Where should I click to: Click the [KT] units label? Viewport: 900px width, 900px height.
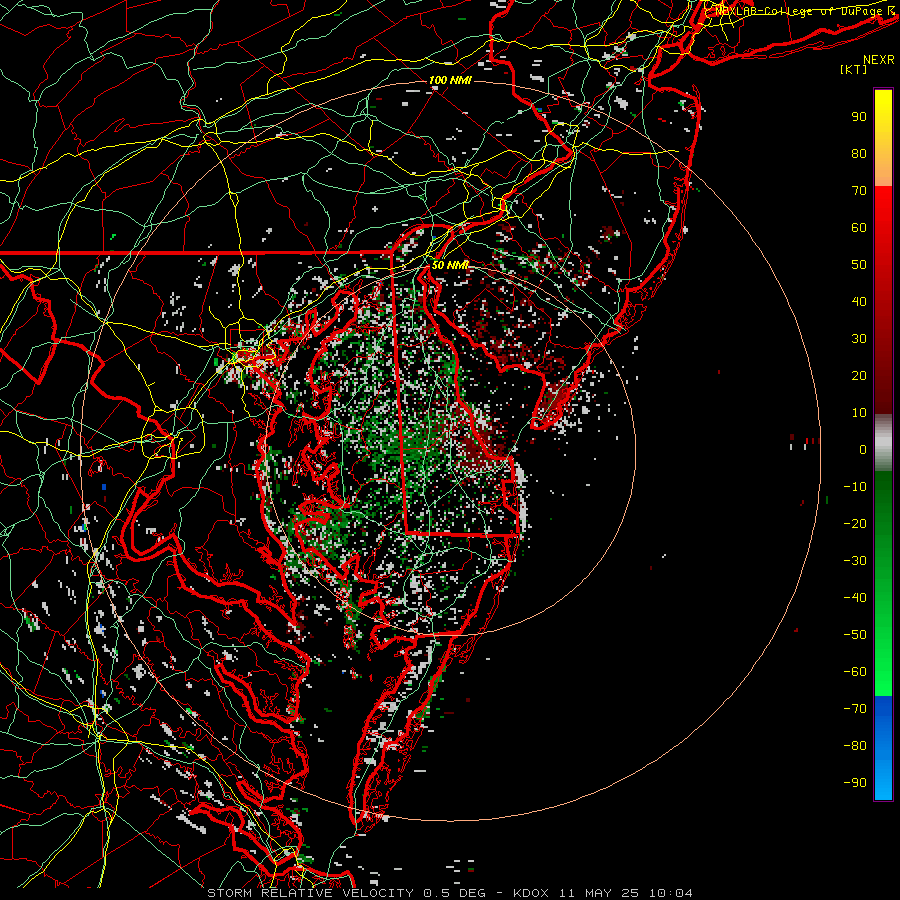[854, 69]
